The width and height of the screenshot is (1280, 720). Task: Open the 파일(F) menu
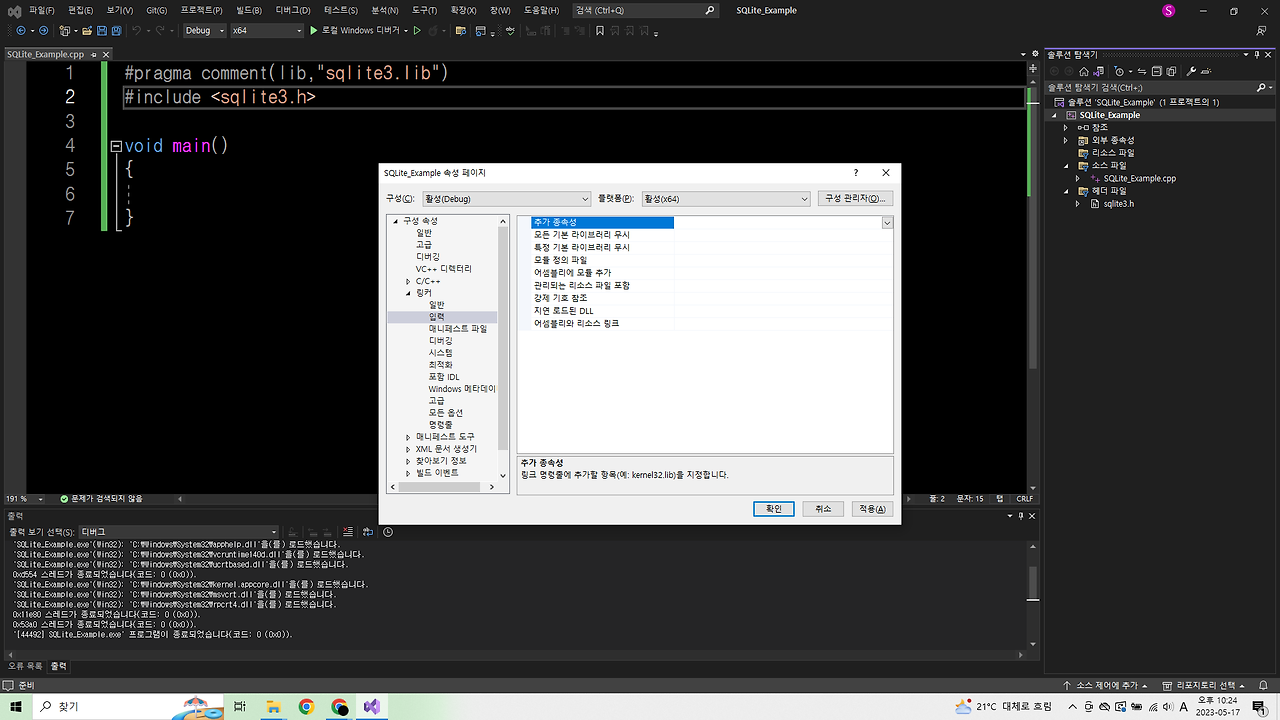pos(42,10)
